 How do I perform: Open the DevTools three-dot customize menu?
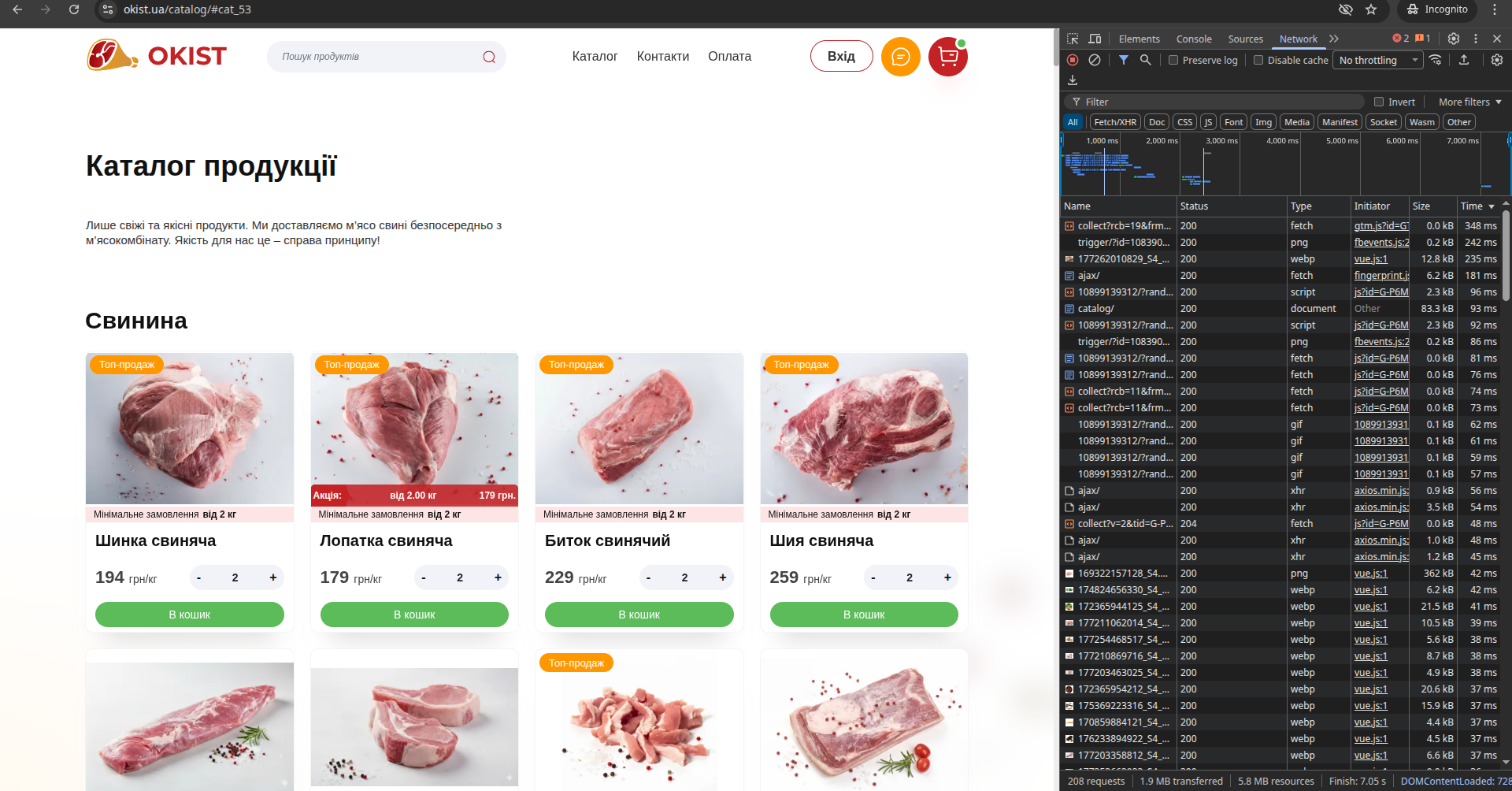point(1476,39)
